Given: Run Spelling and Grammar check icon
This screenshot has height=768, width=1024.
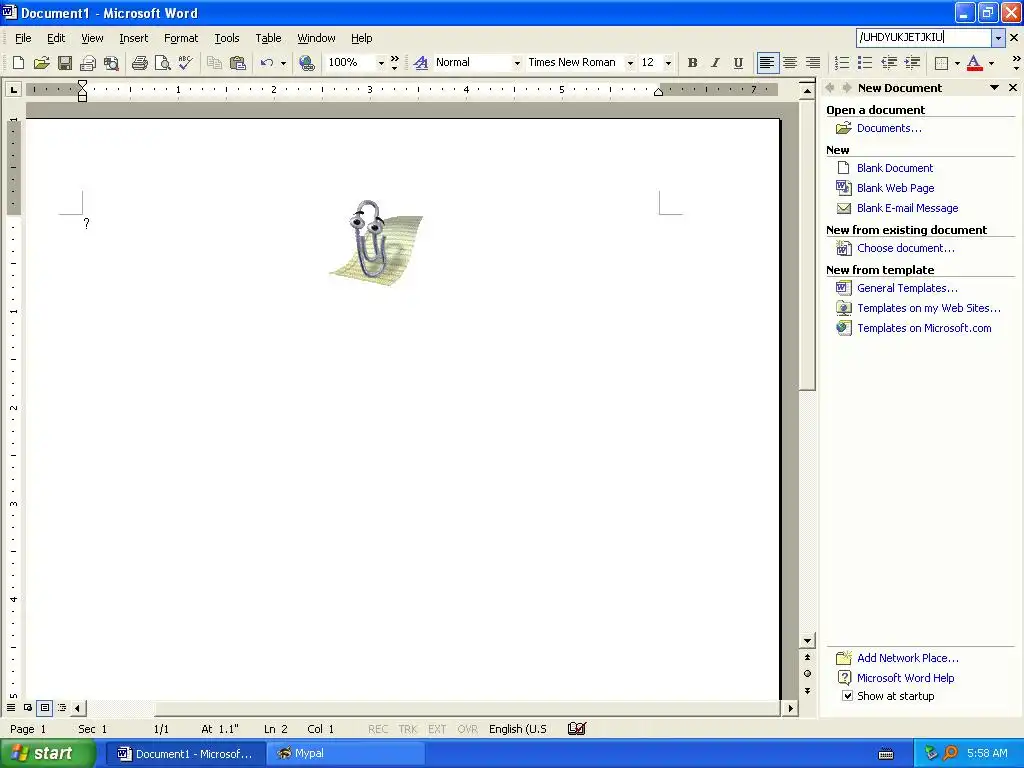Looking at the screenshot, I should click(185, 63).
